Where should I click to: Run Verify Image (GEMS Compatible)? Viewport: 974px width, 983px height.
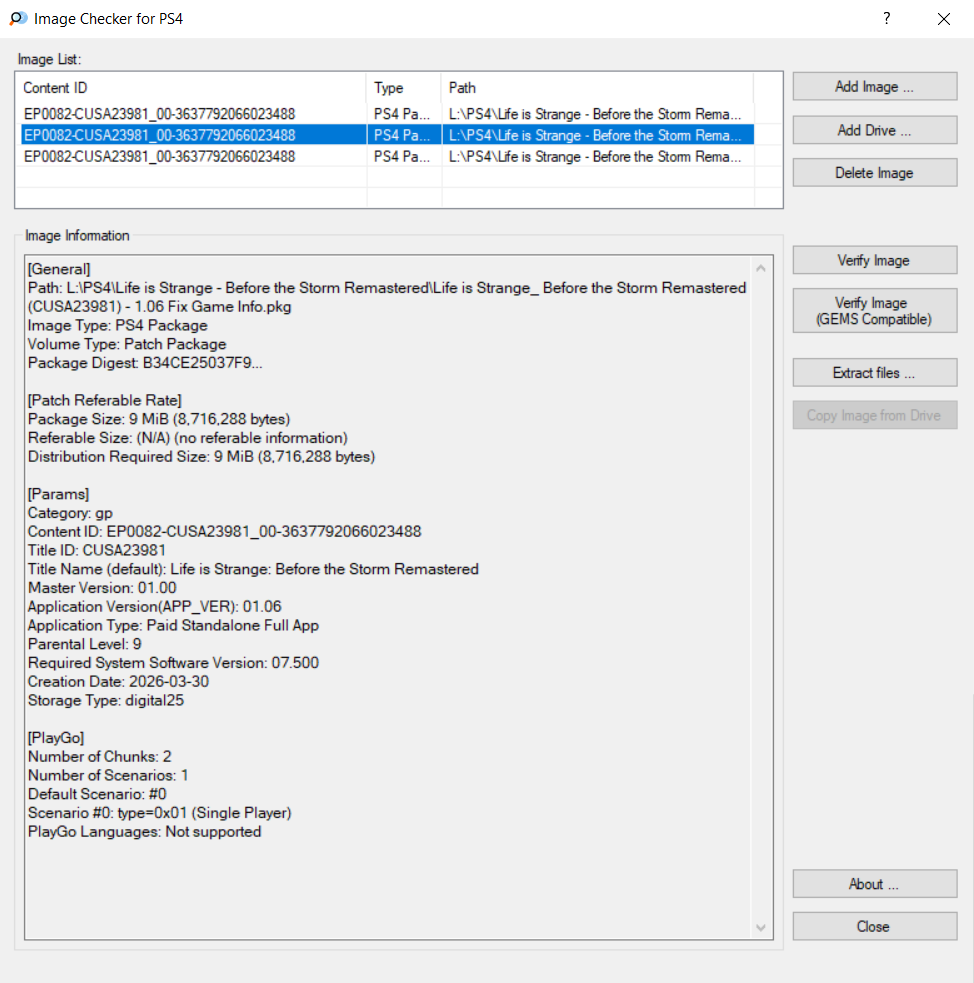click(x=874, y=311)
